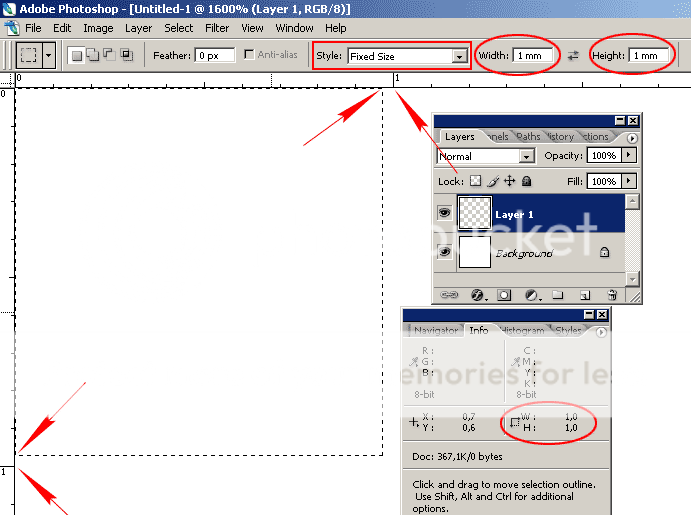Open the Image menu
The image size is (691, 515).
[x=98, y=28]
